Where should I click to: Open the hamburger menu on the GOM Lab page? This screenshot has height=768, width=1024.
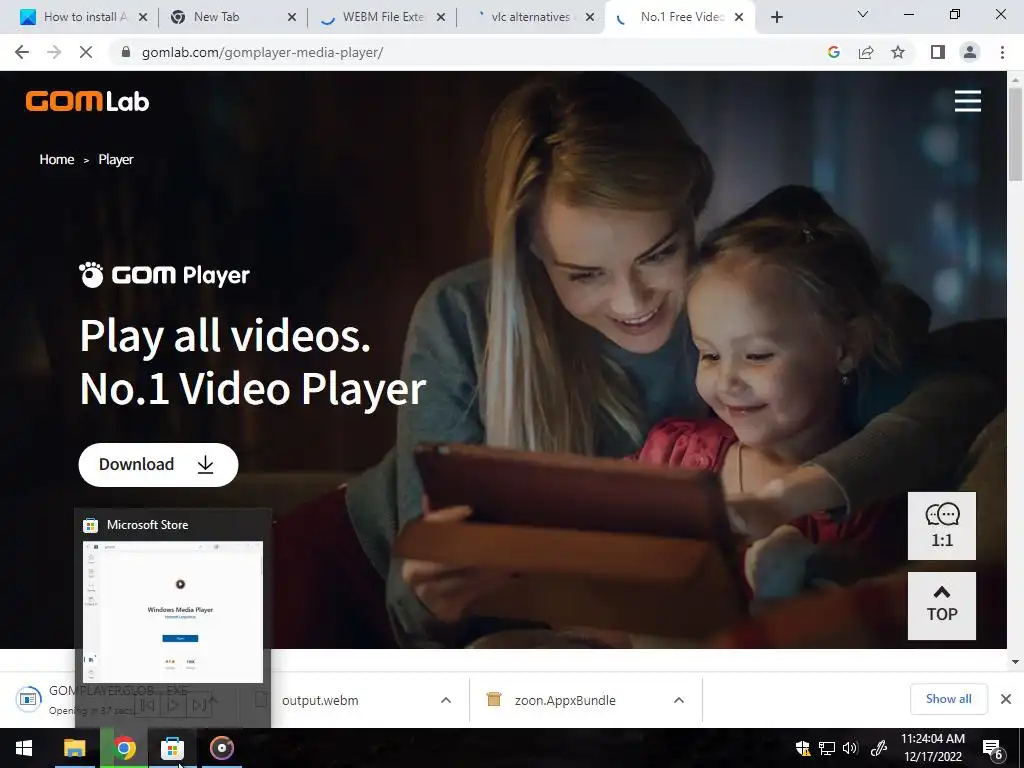coord(967,101)
